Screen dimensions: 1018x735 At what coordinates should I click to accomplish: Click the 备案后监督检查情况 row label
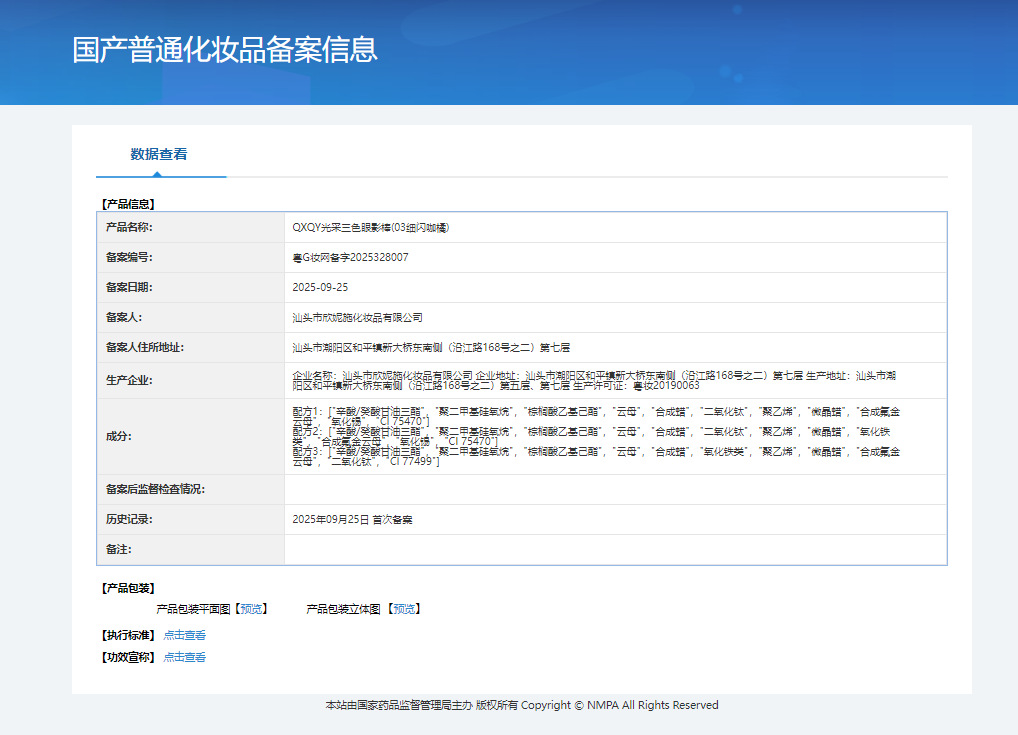(155, 489)
